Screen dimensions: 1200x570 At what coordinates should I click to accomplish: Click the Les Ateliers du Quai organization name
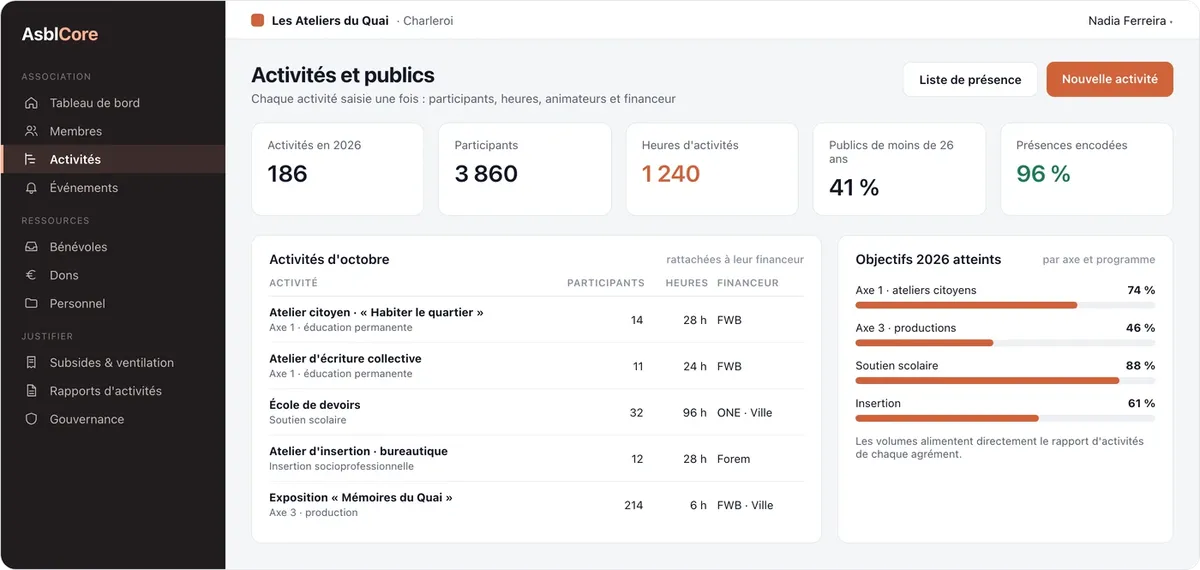click(330, 21)
